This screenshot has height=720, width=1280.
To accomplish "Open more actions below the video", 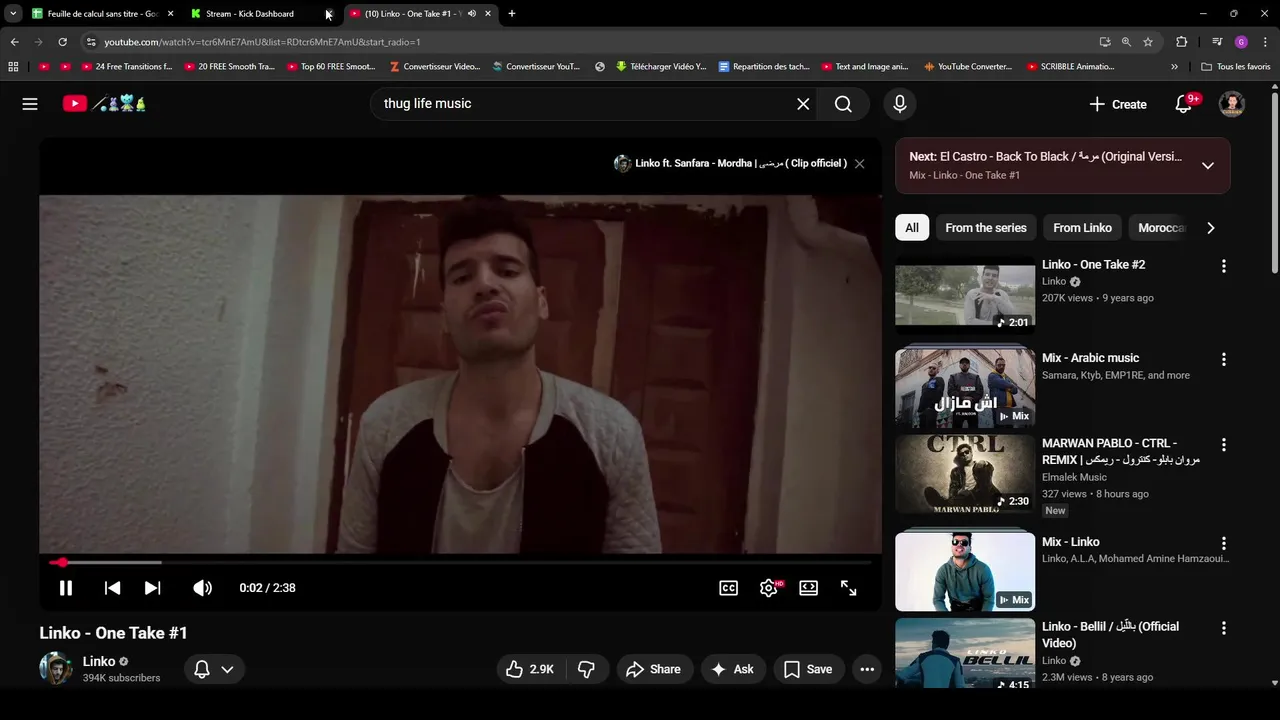I will tap(867, 669).
